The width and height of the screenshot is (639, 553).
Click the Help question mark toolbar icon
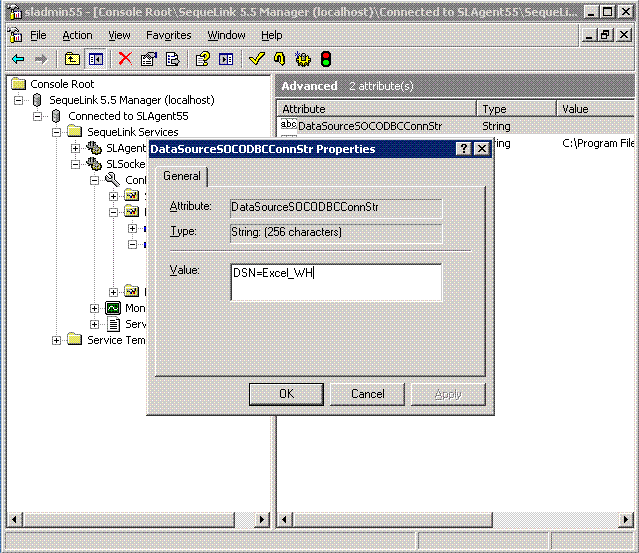click(x=203, y=59)
